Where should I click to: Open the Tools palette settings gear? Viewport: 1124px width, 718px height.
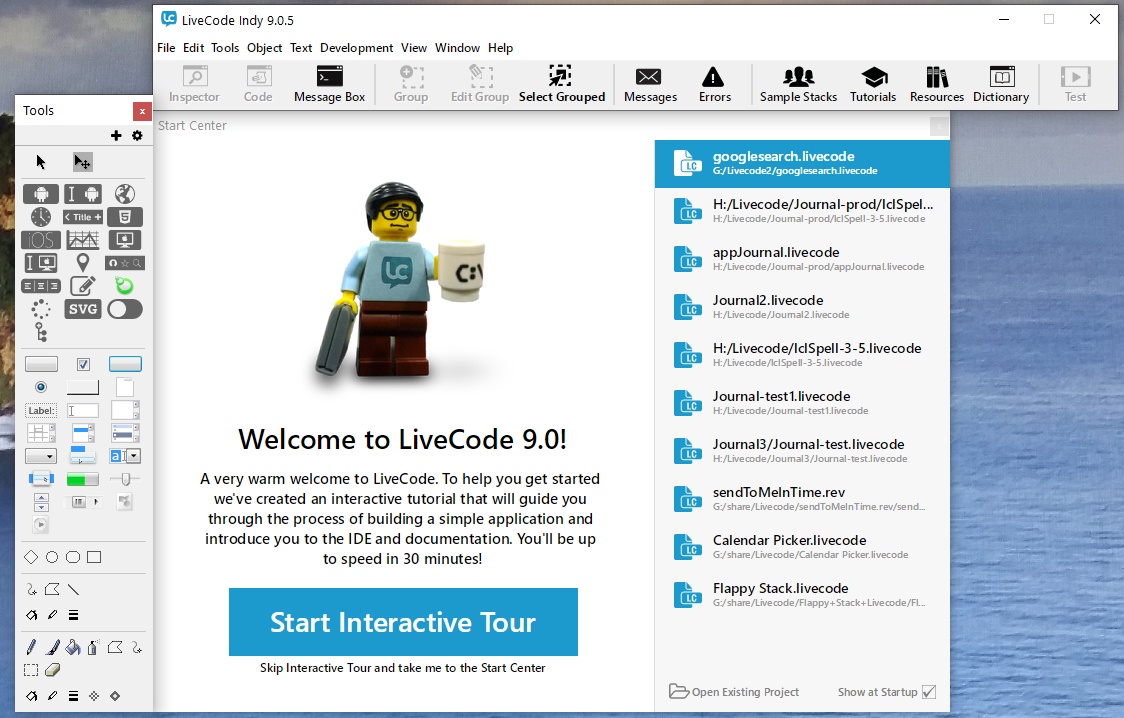[136, 134]
